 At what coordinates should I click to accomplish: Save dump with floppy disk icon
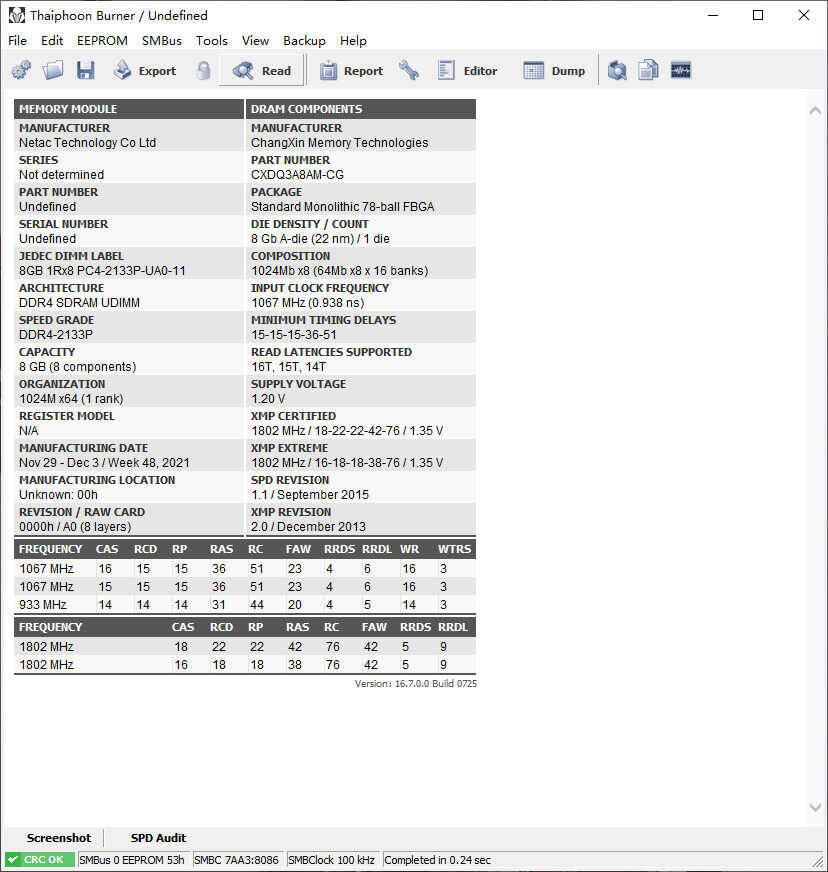pyautogui.click(x=85, y=71)
